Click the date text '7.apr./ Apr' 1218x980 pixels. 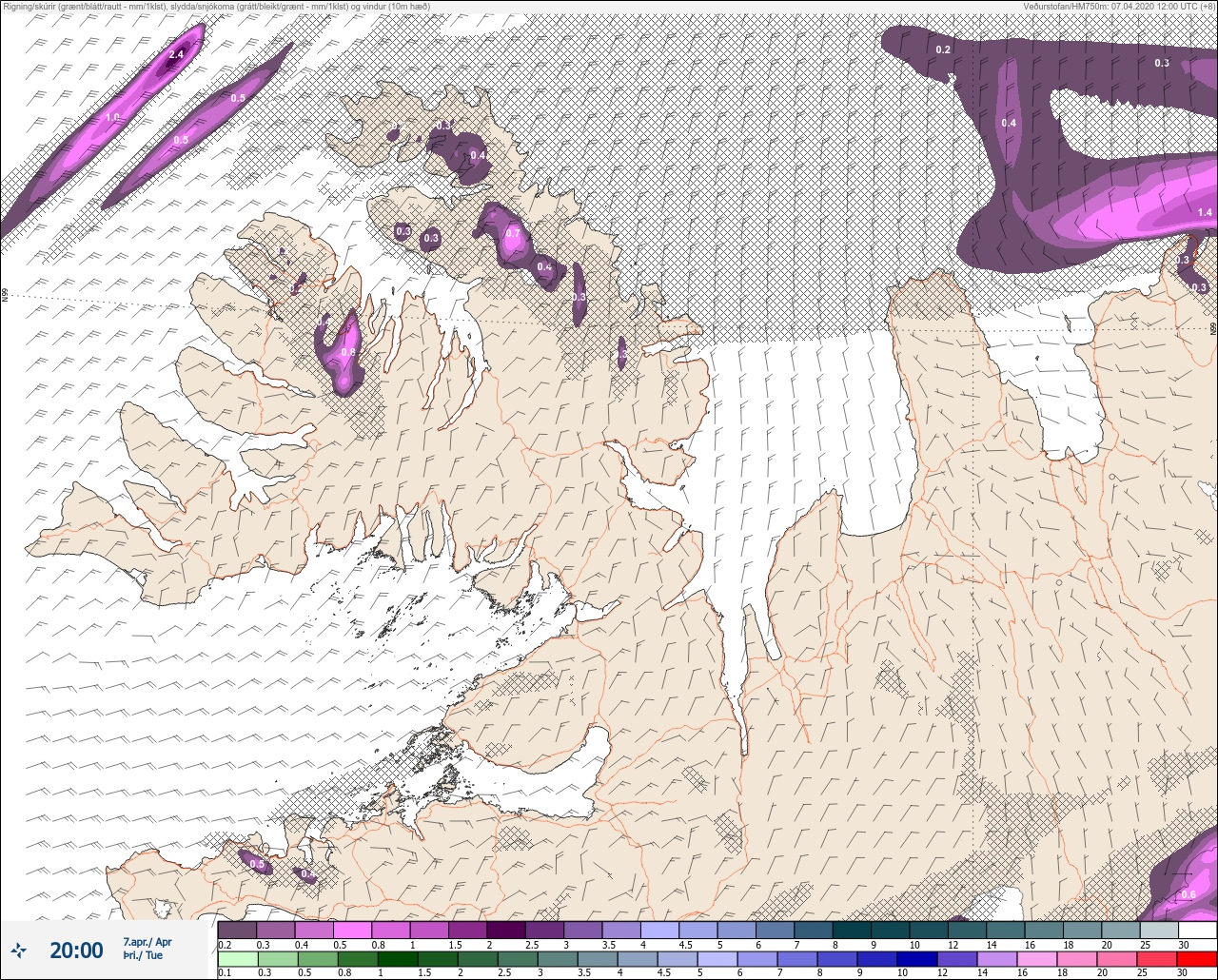click(147, 942)
